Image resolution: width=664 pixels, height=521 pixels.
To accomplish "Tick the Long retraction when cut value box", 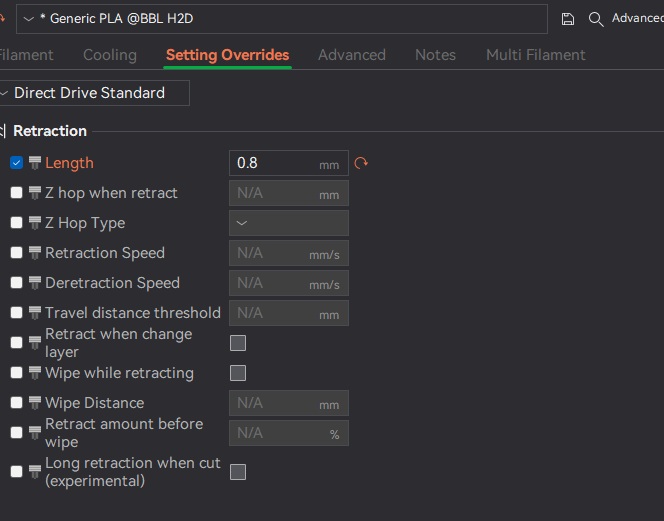I will click(x=238, y=472).
